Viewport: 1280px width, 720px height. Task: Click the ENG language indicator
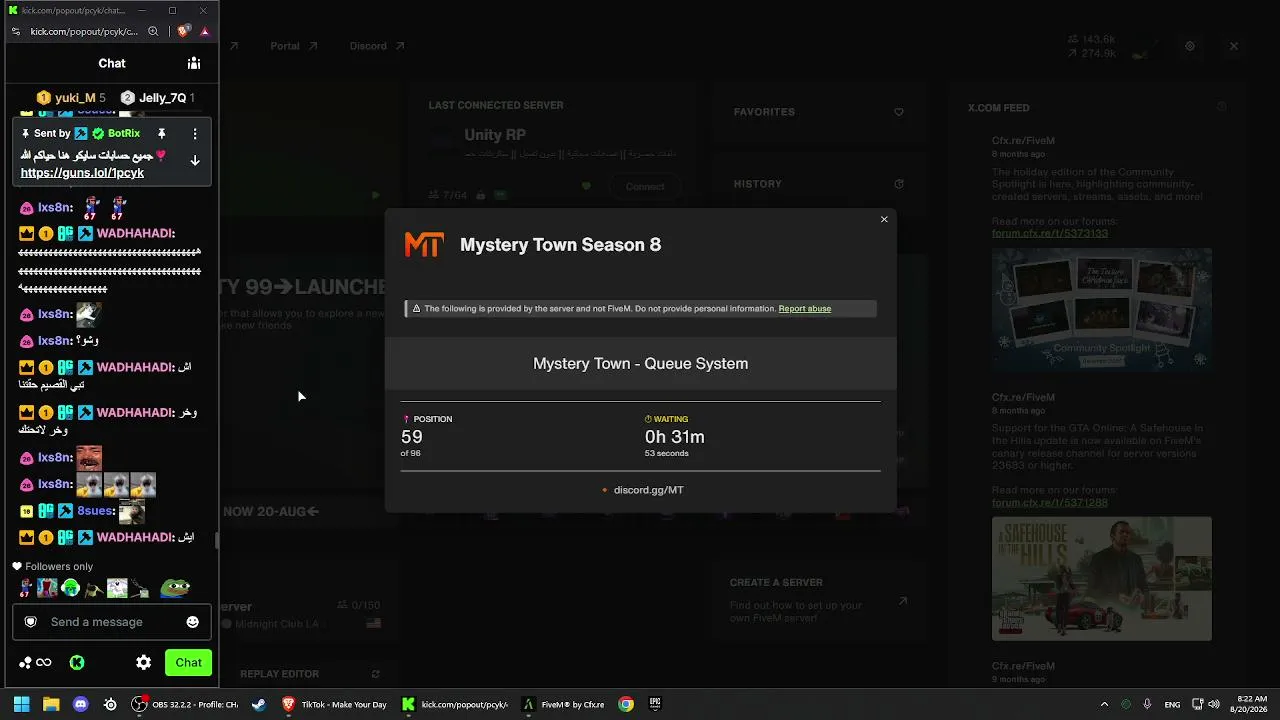pos(1172,704)
